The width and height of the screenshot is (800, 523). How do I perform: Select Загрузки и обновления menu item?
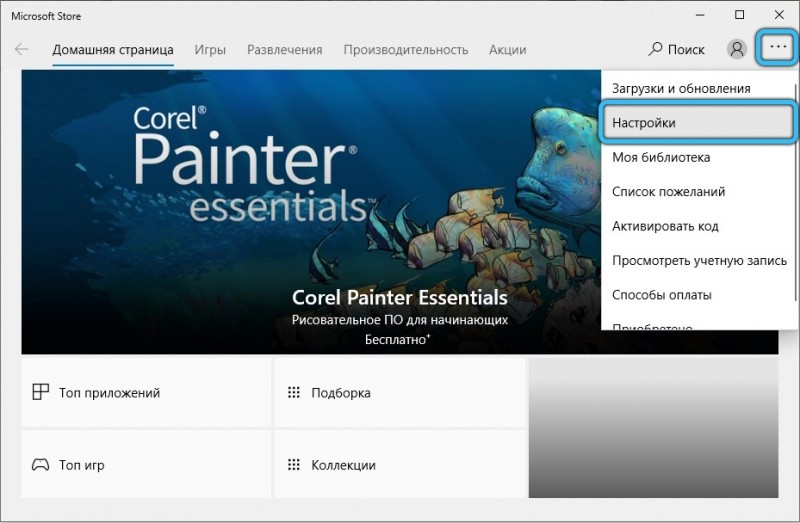click(697, 88)
